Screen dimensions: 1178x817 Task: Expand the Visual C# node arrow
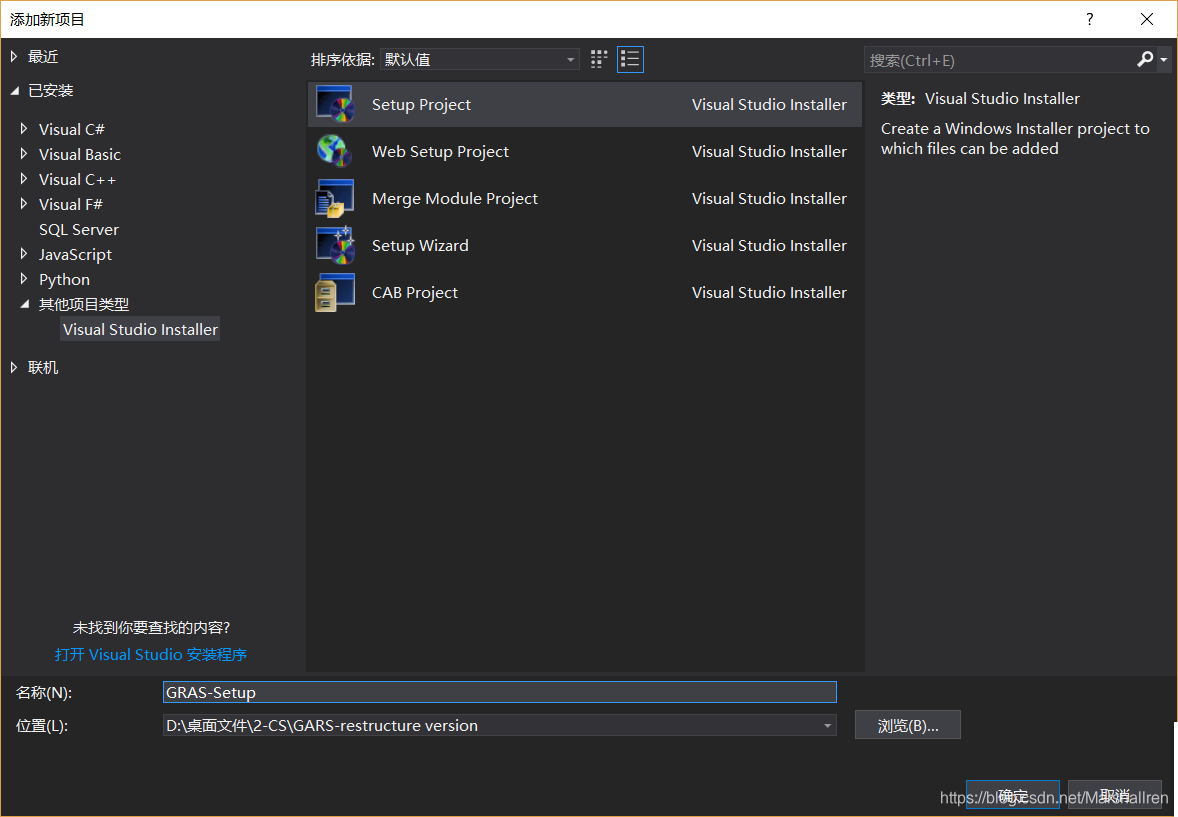[x=24, y=129]
